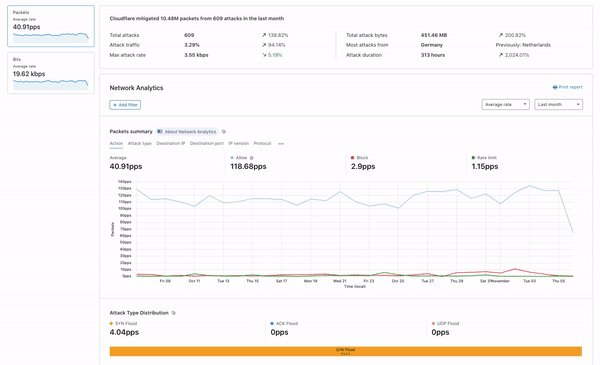Click the orange SYN Flood distribution bar
Viewport: 600px width, 365px height.
pos(346,351)
